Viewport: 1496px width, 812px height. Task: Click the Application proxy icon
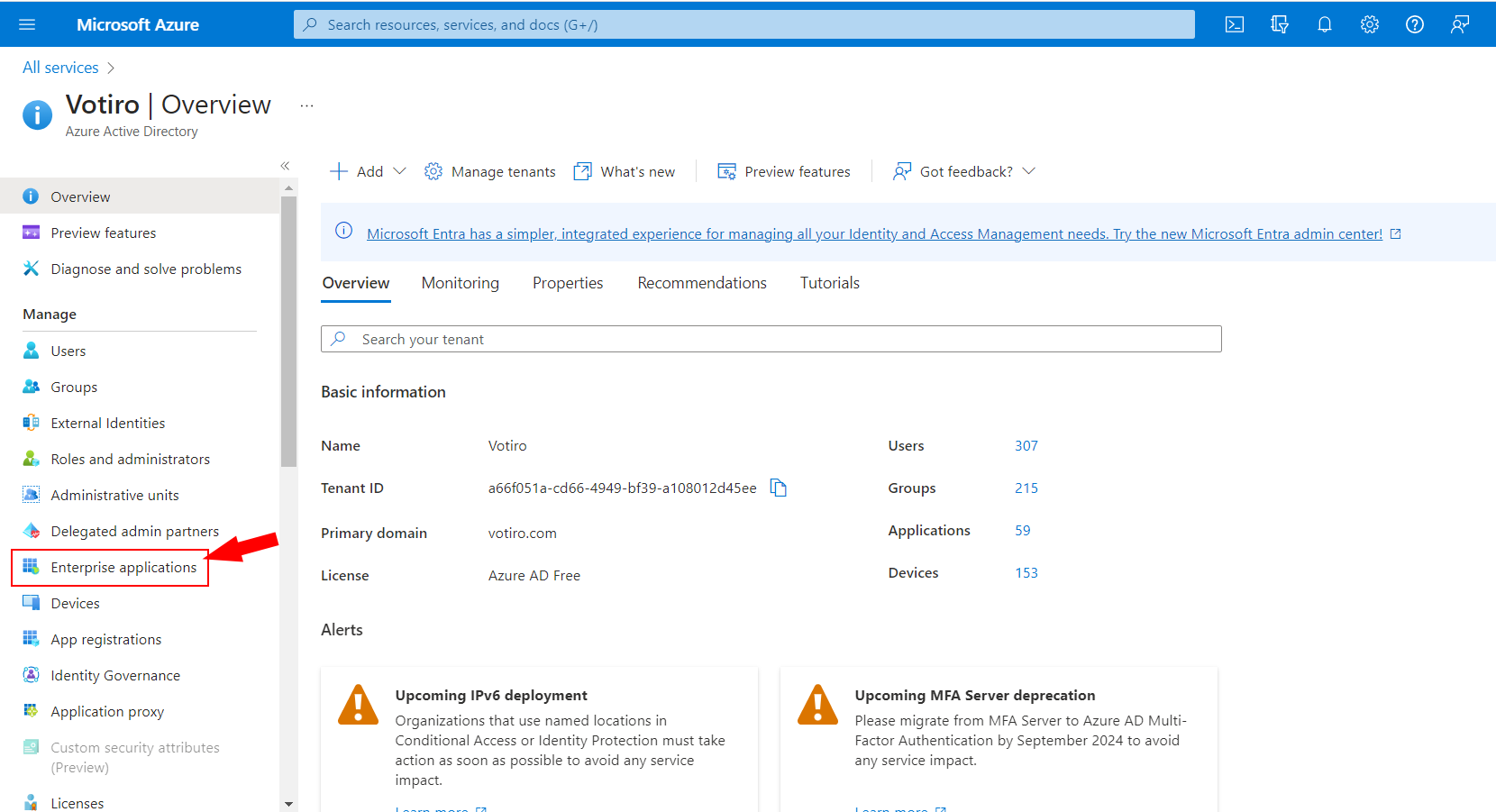click(32, 711)
